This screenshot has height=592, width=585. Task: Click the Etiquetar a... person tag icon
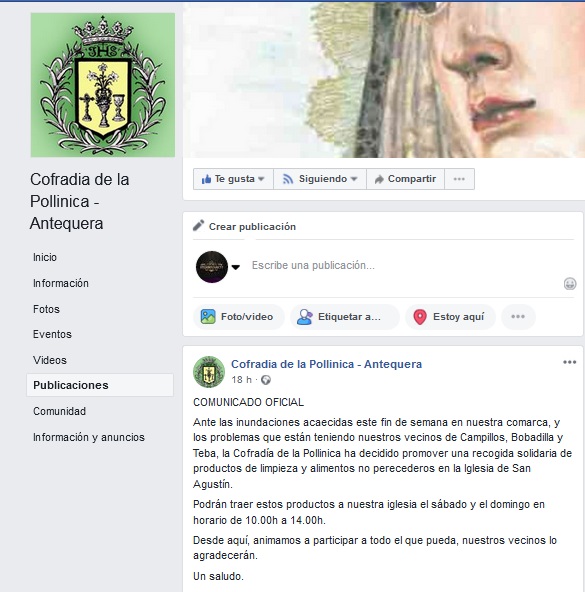pyautogui.click(x=304, y=317)
